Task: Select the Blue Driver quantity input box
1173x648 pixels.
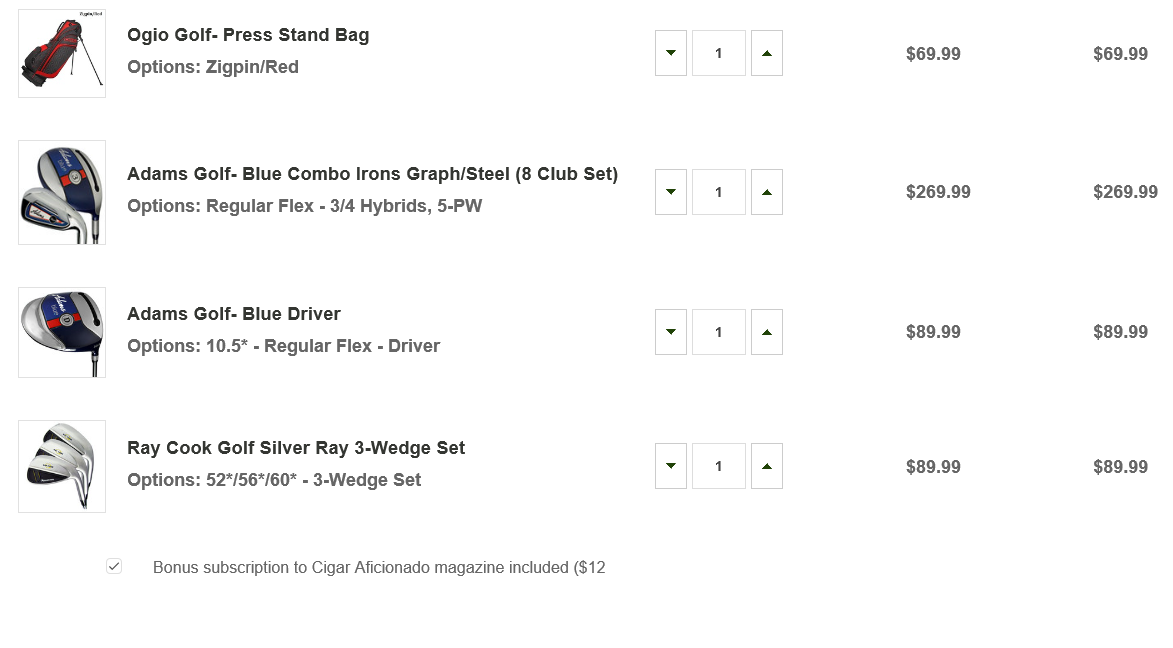Action: (x=719, y=332)
